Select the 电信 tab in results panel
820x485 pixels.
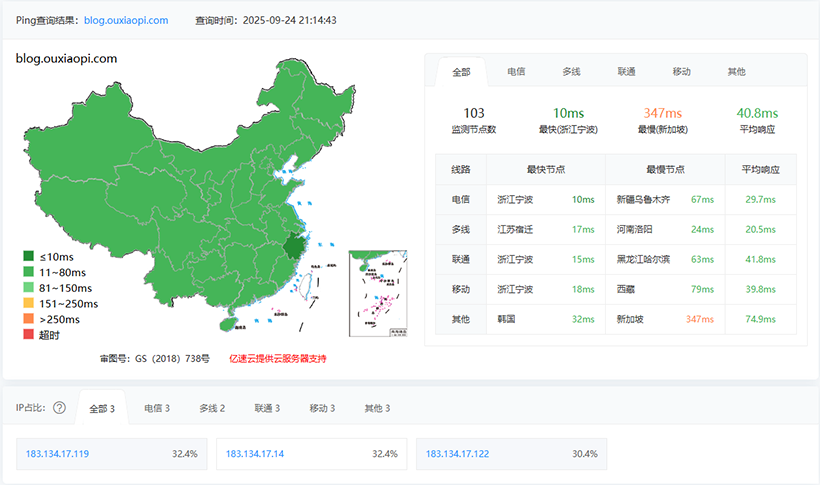coord(517,72)
